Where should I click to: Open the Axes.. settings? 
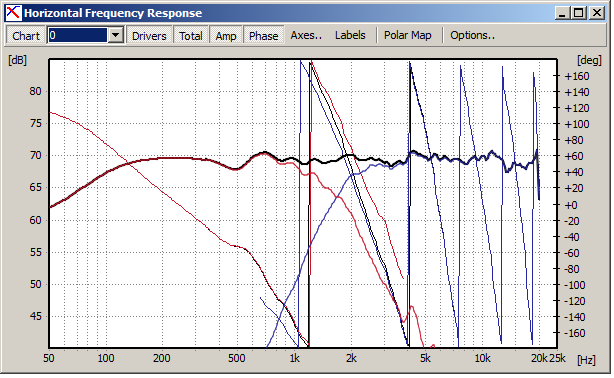[x=306, y=35]
